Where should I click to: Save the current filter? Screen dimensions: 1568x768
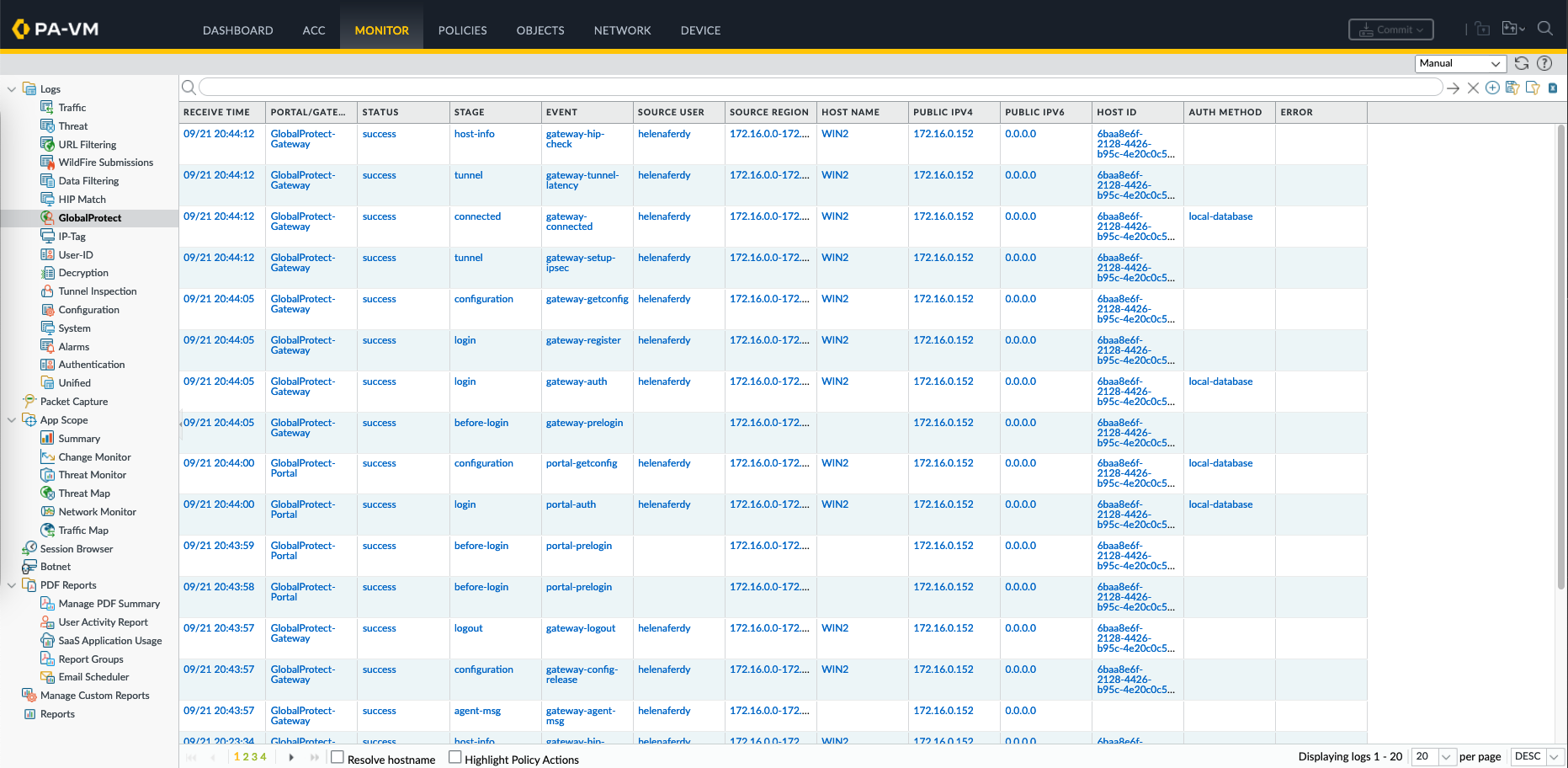(x=1512, y=88)
